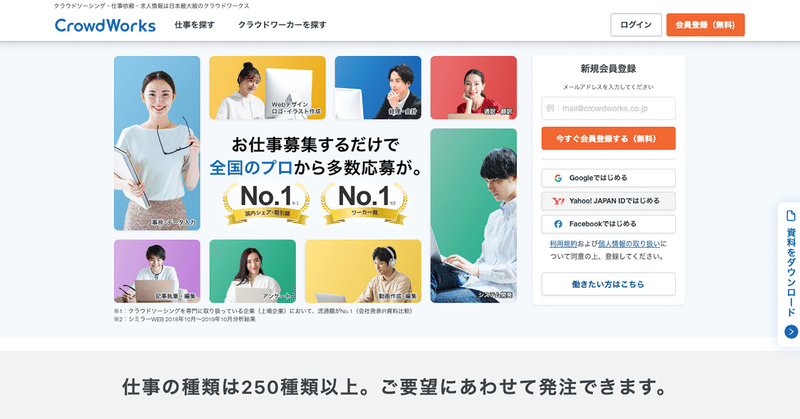Click the ワーカー数 No.1 laurel badge
800x419 pixels.
[364, 204]
